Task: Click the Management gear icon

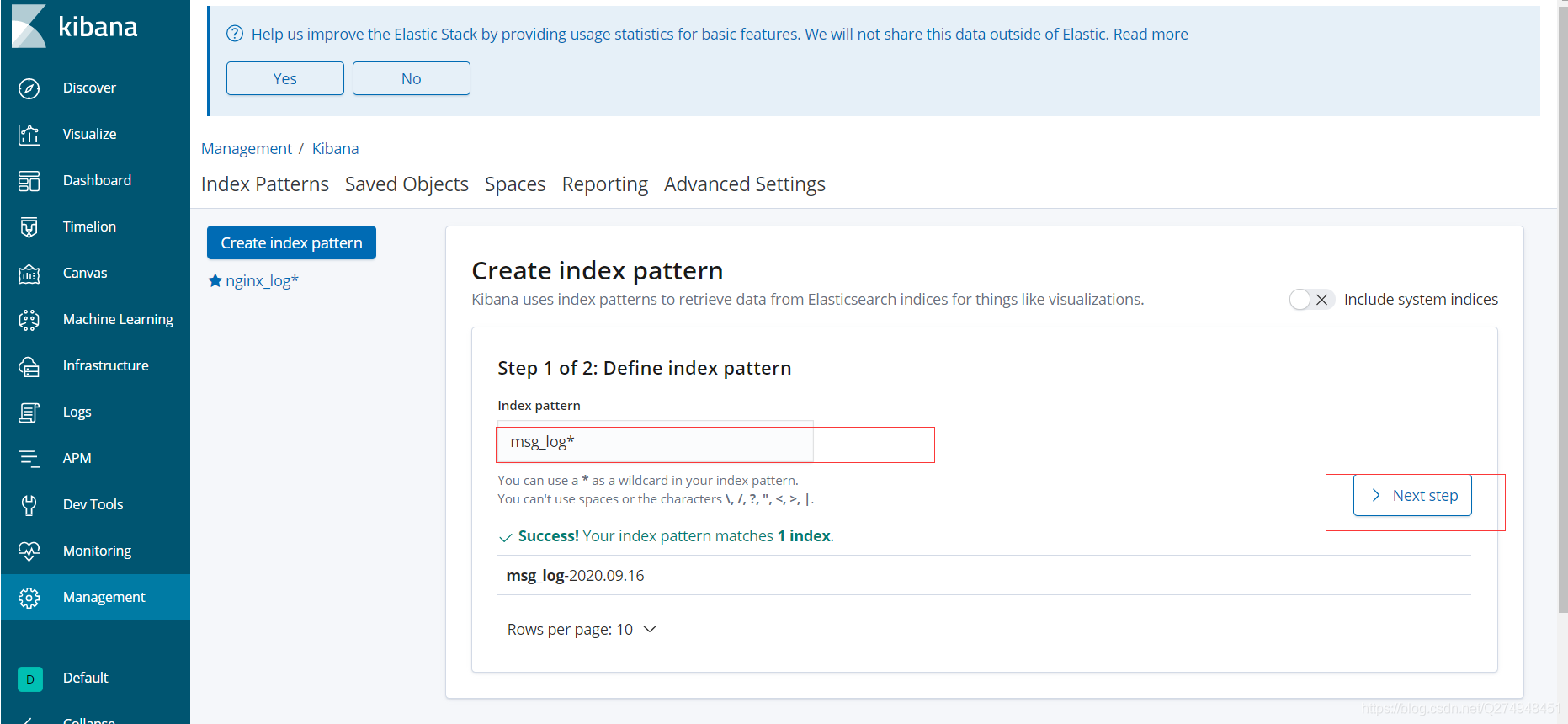Action: point(29,598)
